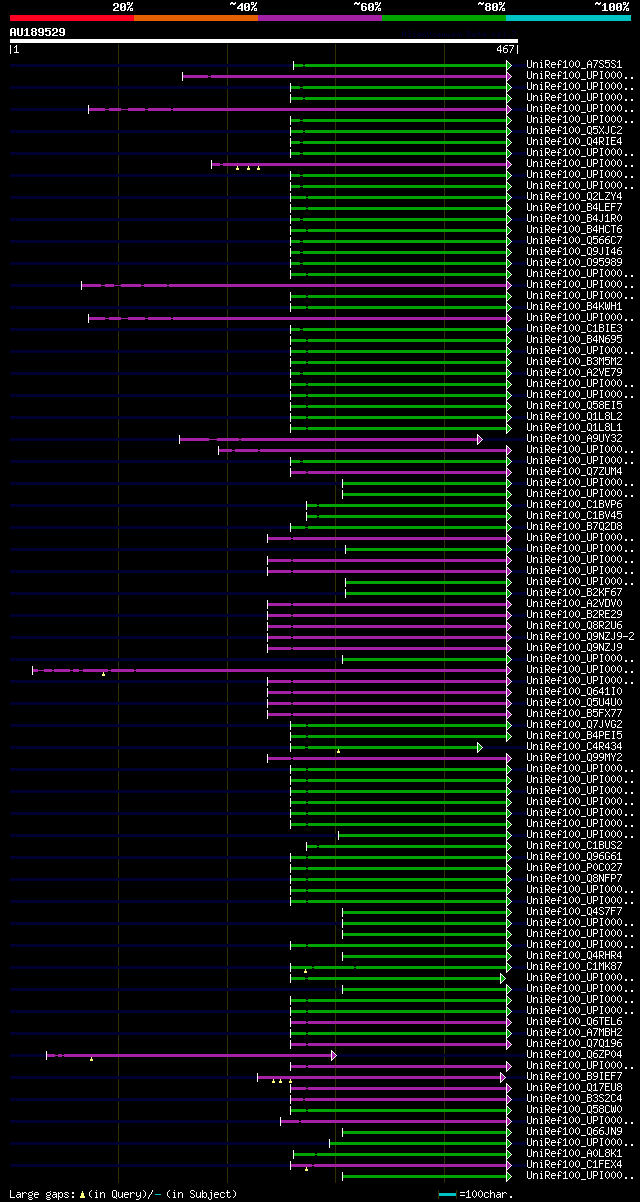Select the UniRef100_B3M5M2 label
The image size is (640, 1202).
coord(574,361)
